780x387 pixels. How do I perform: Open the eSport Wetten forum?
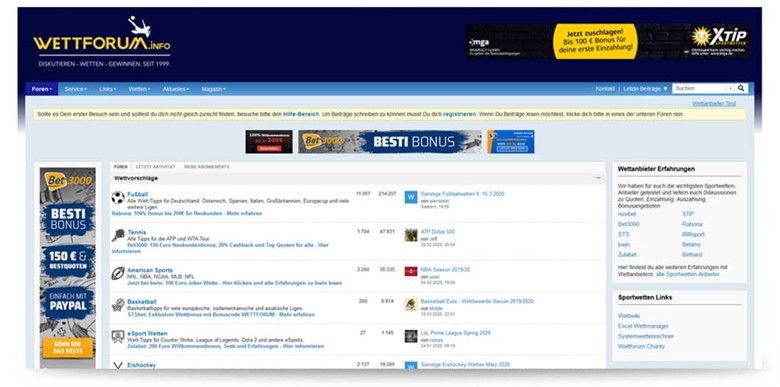click(x=147, y=333)
